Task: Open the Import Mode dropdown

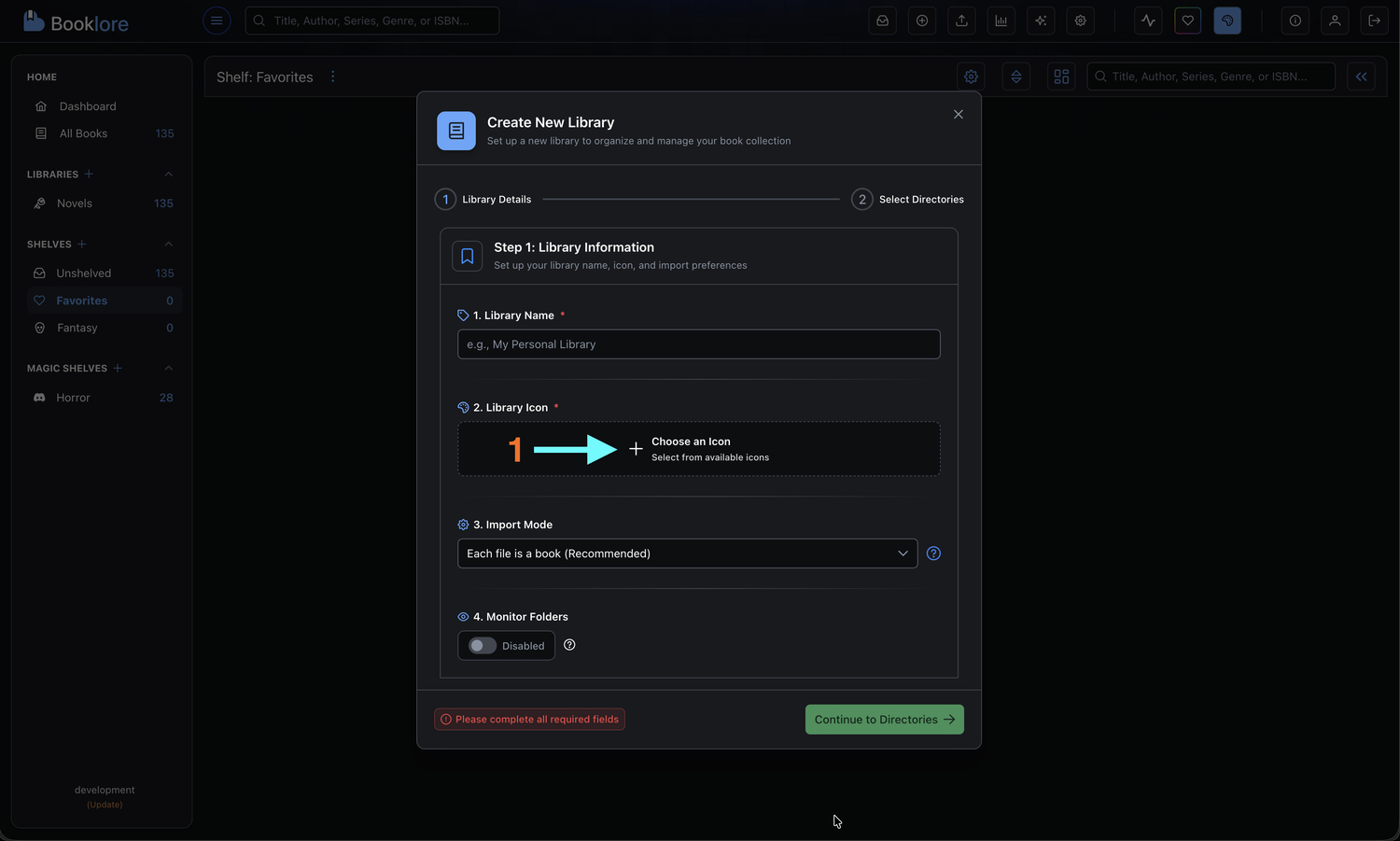Action: coord(687,553)
